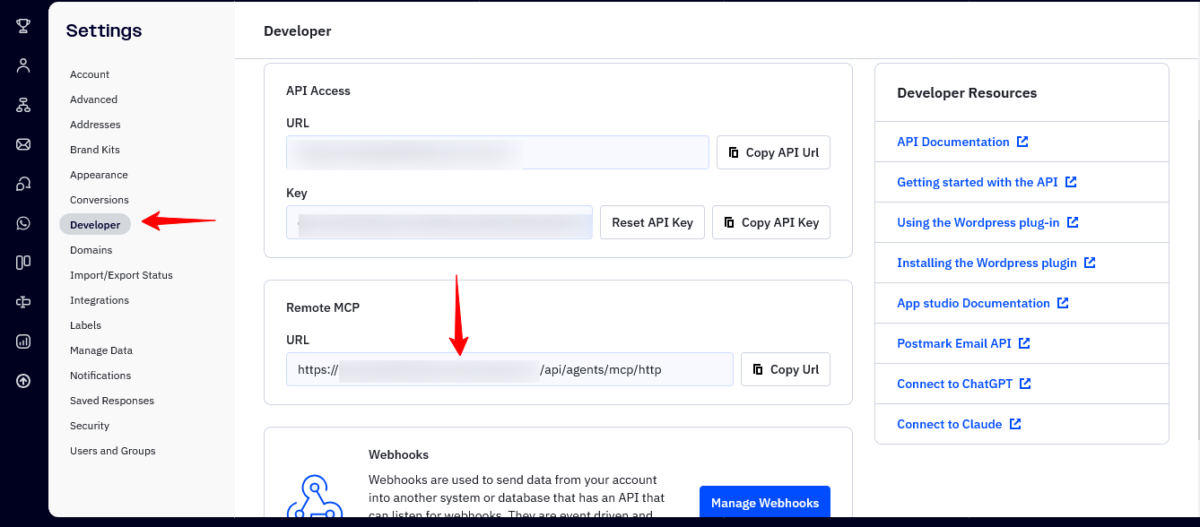Open the email envelope icon
The image size is (1200, 527).
[x=23, y=144]
